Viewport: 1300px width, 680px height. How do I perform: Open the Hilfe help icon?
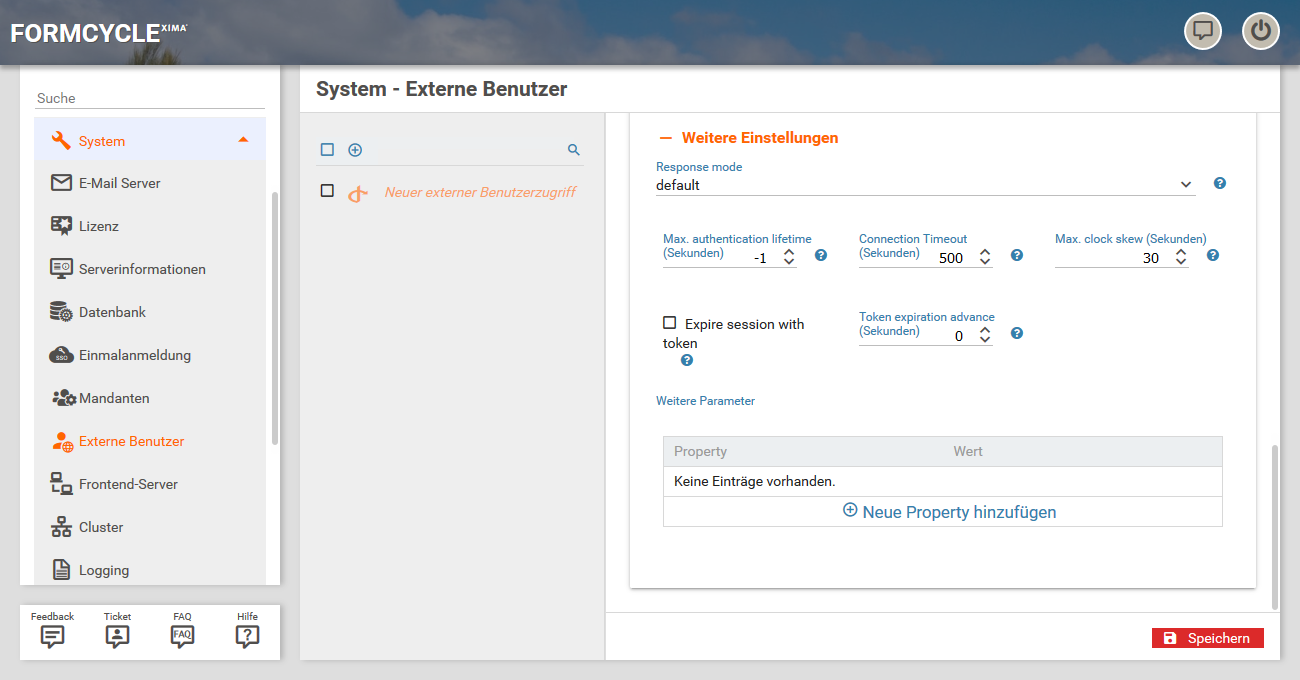pyautogui.click(x=247, y=636)
